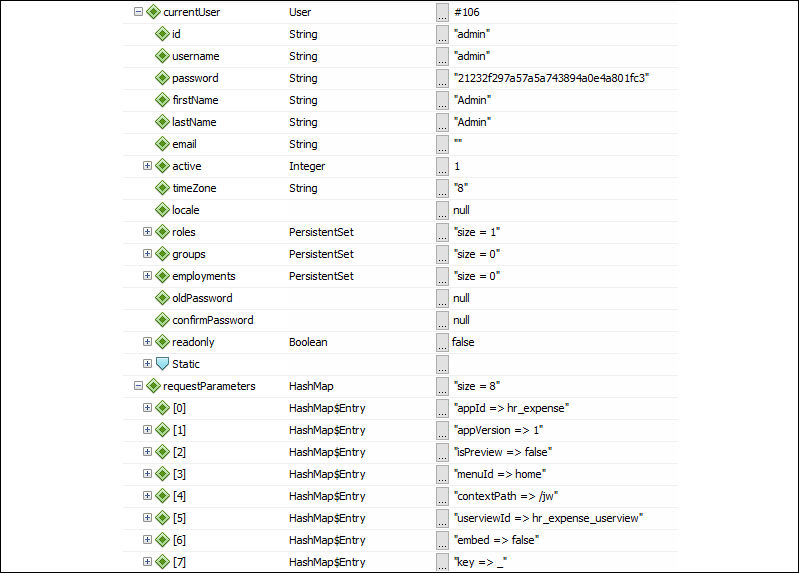
Task: Click the entry icon for item [3]
Action: pyautogui.click(x=163, y=474)
